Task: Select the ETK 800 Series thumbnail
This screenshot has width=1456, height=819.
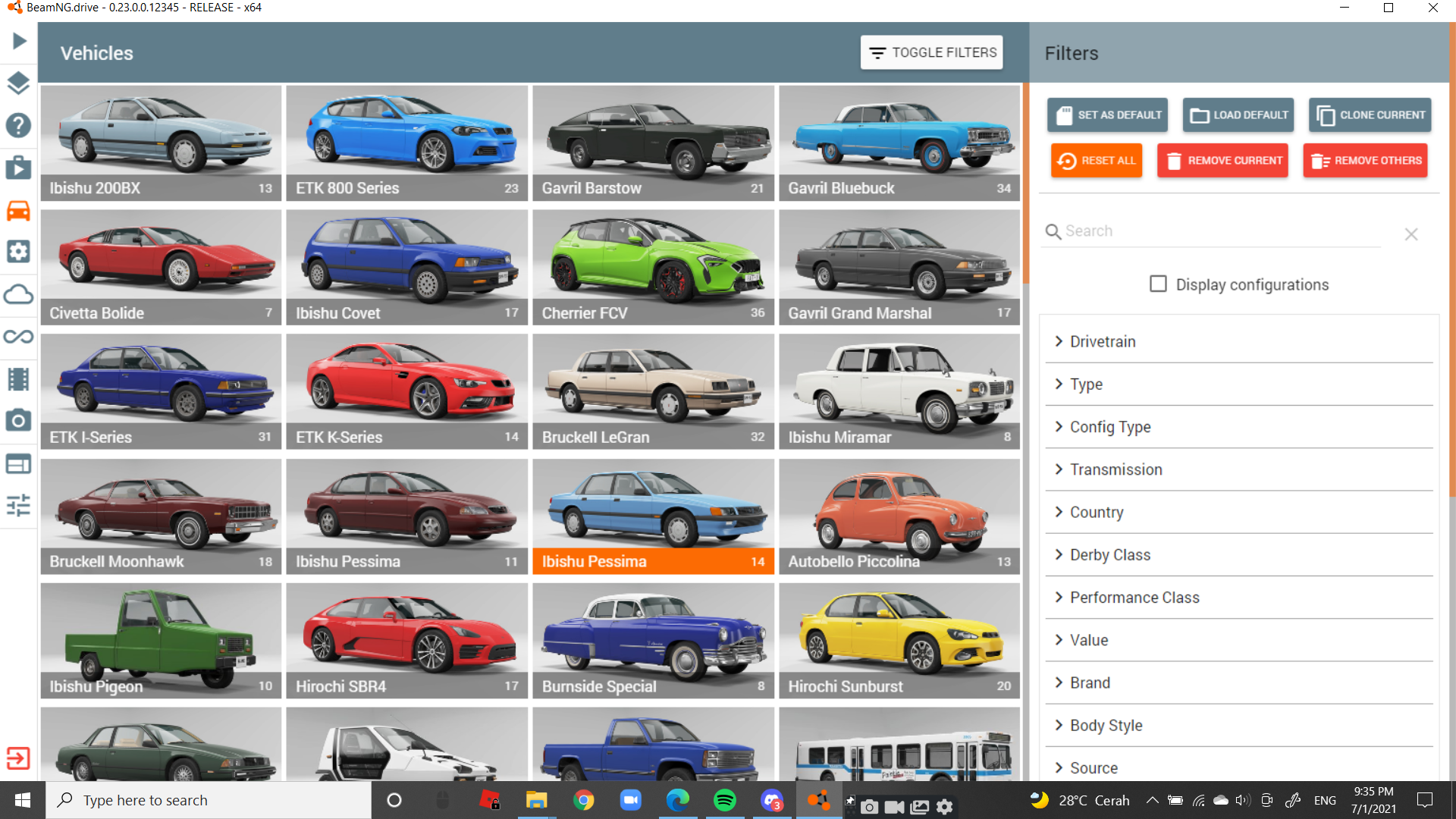Action: [x=407, y=143]
